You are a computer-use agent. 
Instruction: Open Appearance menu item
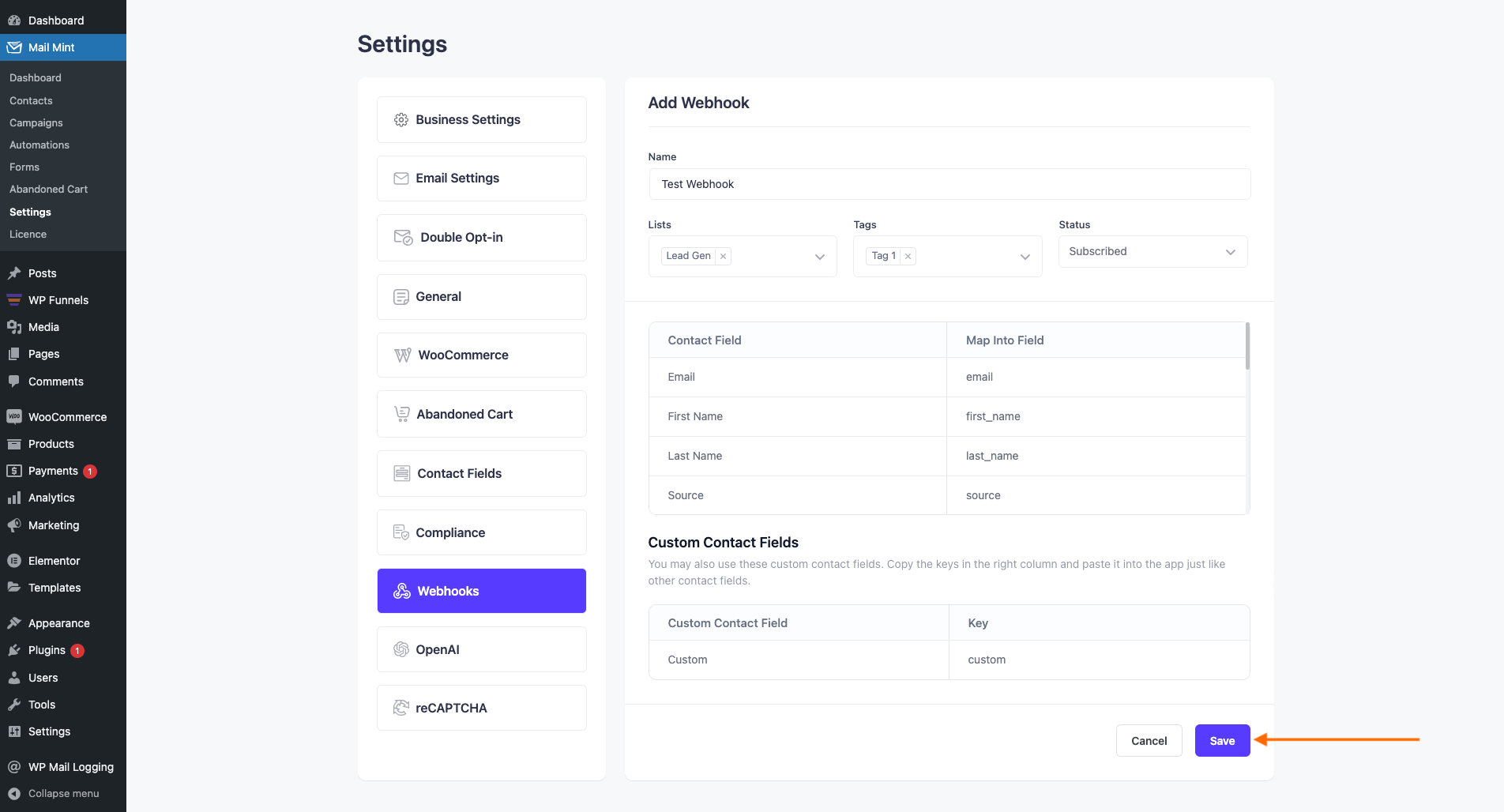pos(63,623)
